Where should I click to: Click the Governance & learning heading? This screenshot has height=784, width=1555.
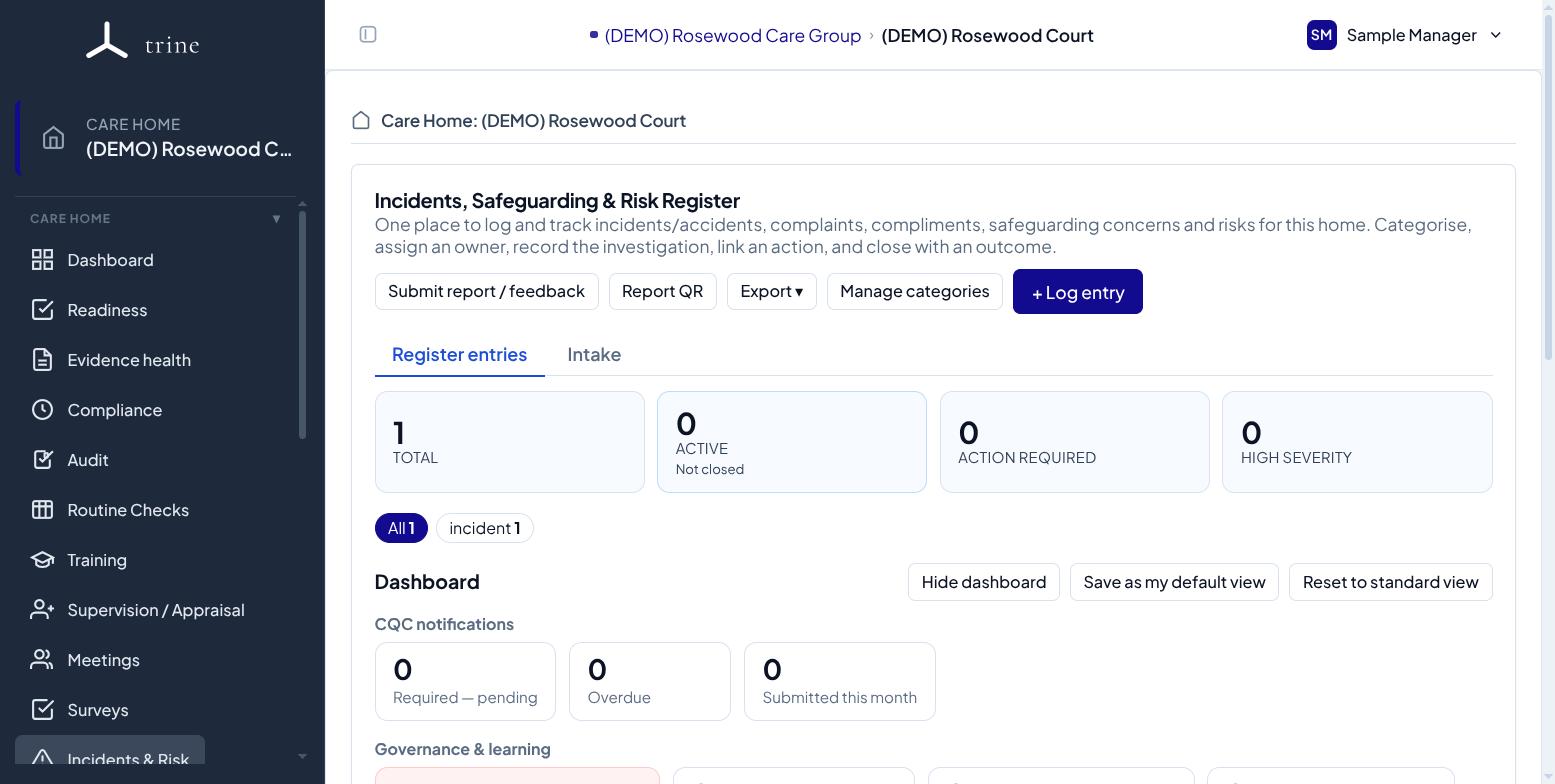(x=462, y=749)
